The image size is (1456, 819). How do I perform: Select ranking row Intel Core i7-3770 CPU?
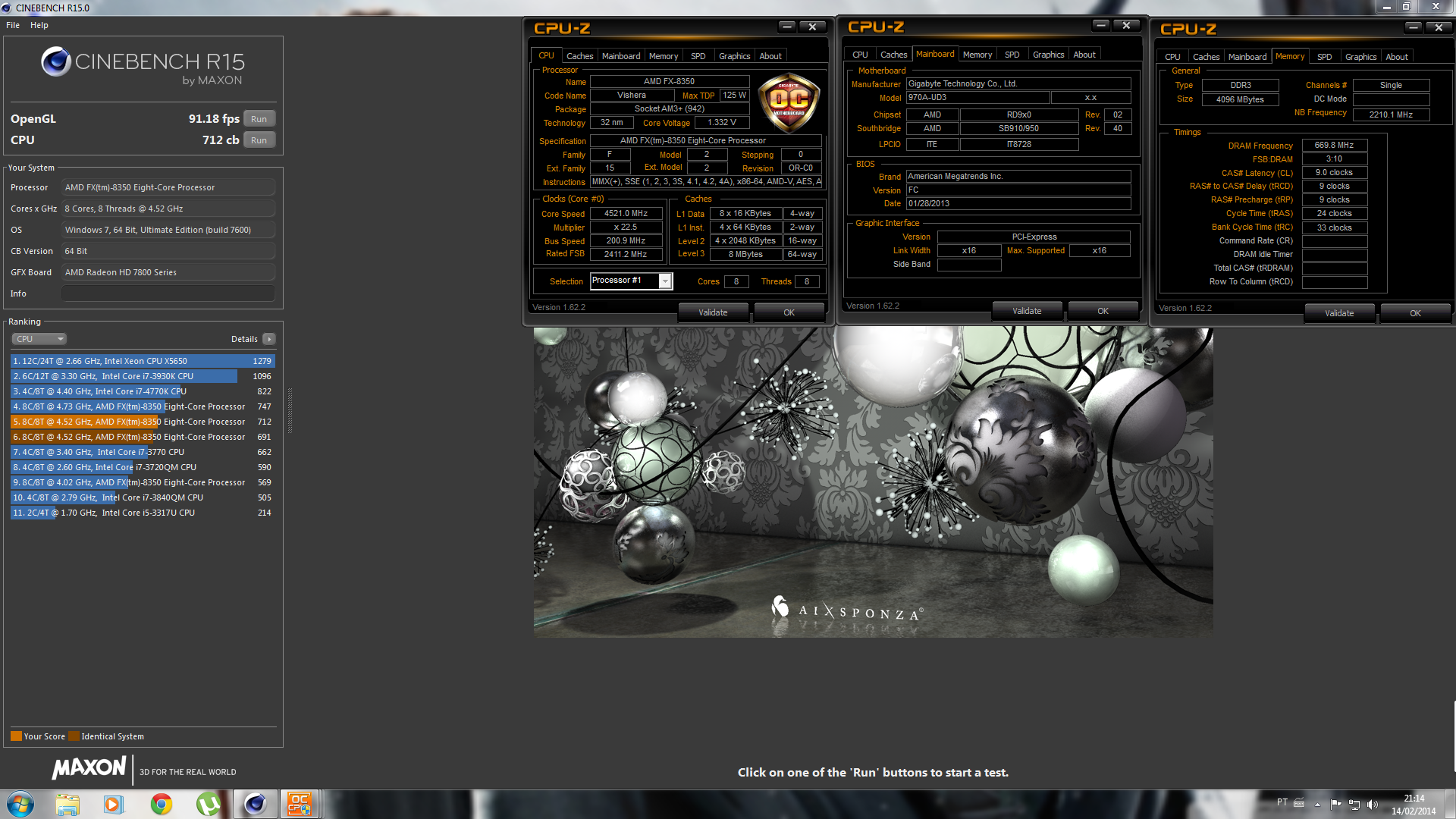[143, 452]
